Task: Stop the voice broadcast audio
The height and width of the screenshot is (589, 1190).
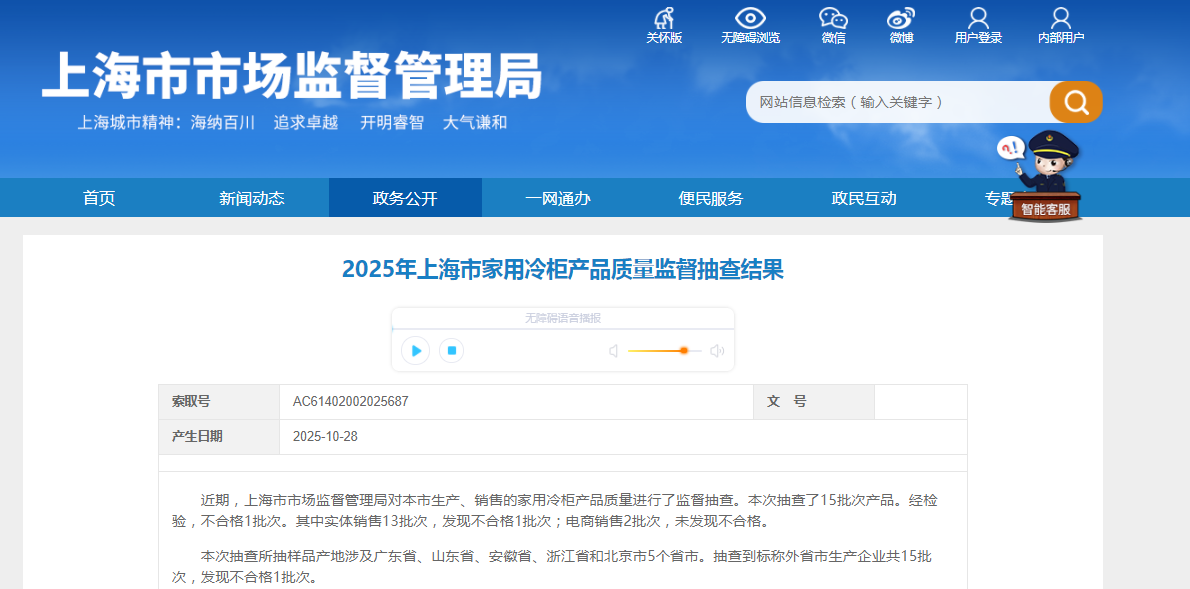Action: pyautogui.click(x=452, y=351)
